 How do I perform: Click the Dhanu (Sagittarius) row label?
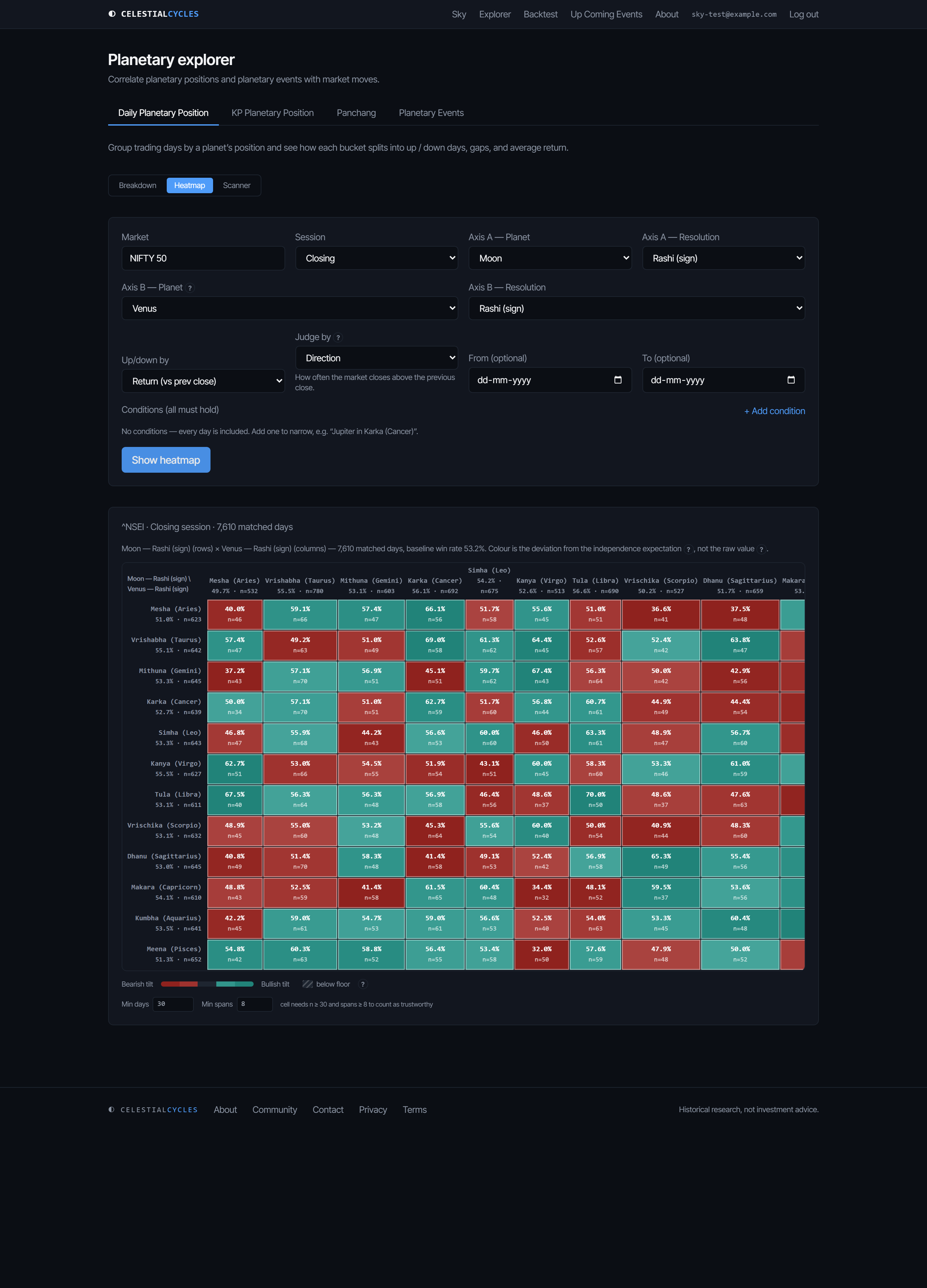click(x=164, y=861)
